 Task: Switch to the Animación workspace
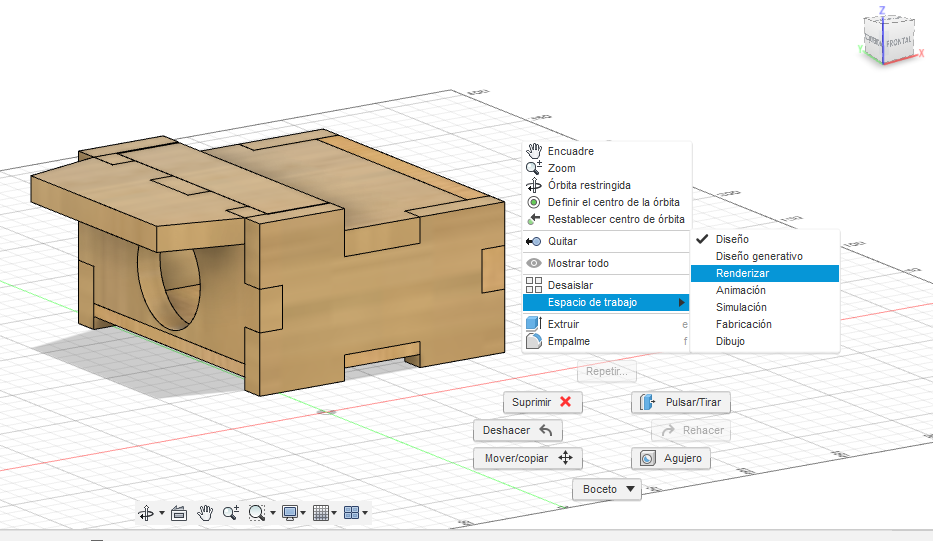[765, 290]
